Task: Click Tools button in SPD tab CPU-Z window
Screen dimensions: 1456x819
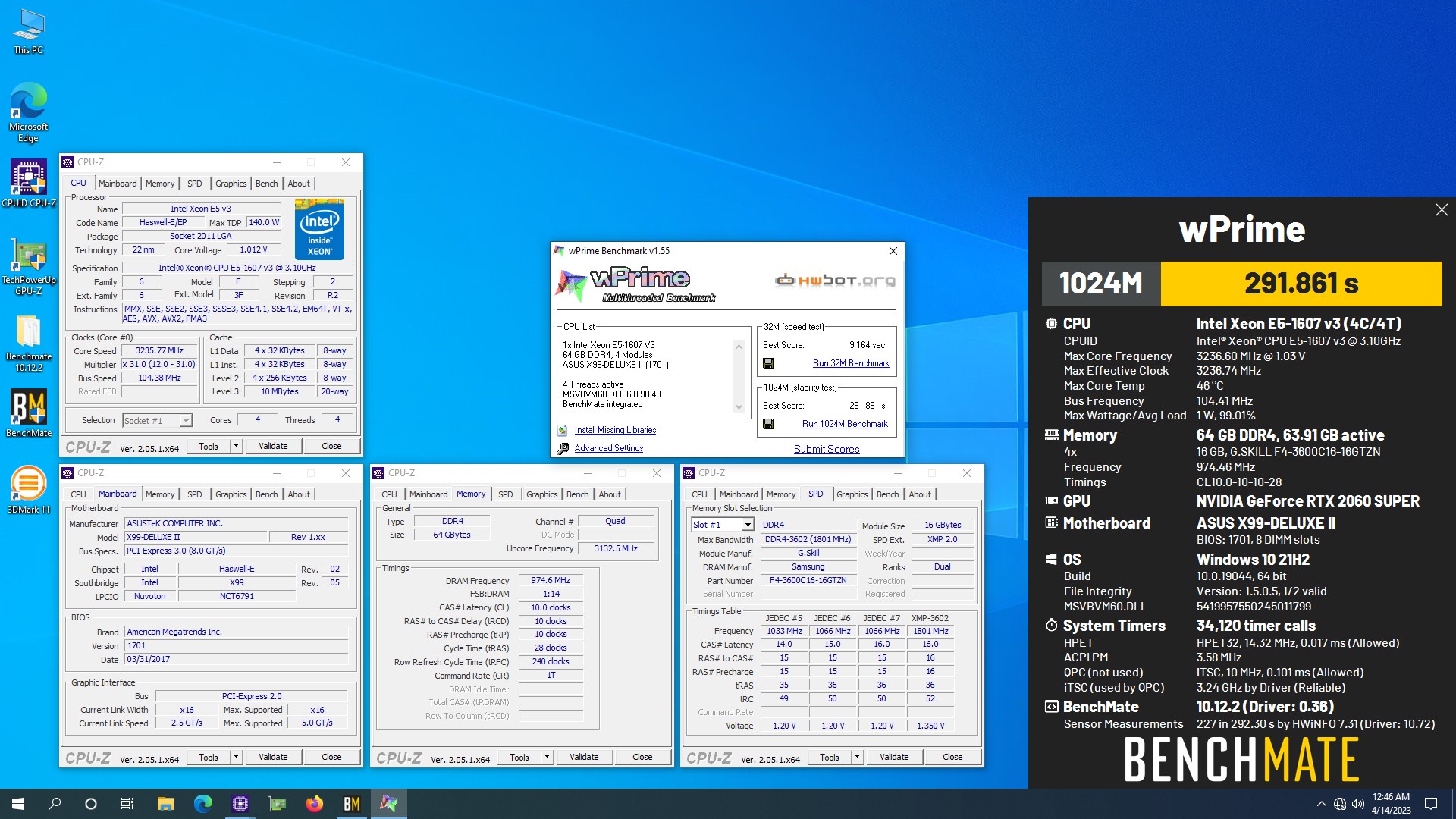Action: (x=830, y=757)
